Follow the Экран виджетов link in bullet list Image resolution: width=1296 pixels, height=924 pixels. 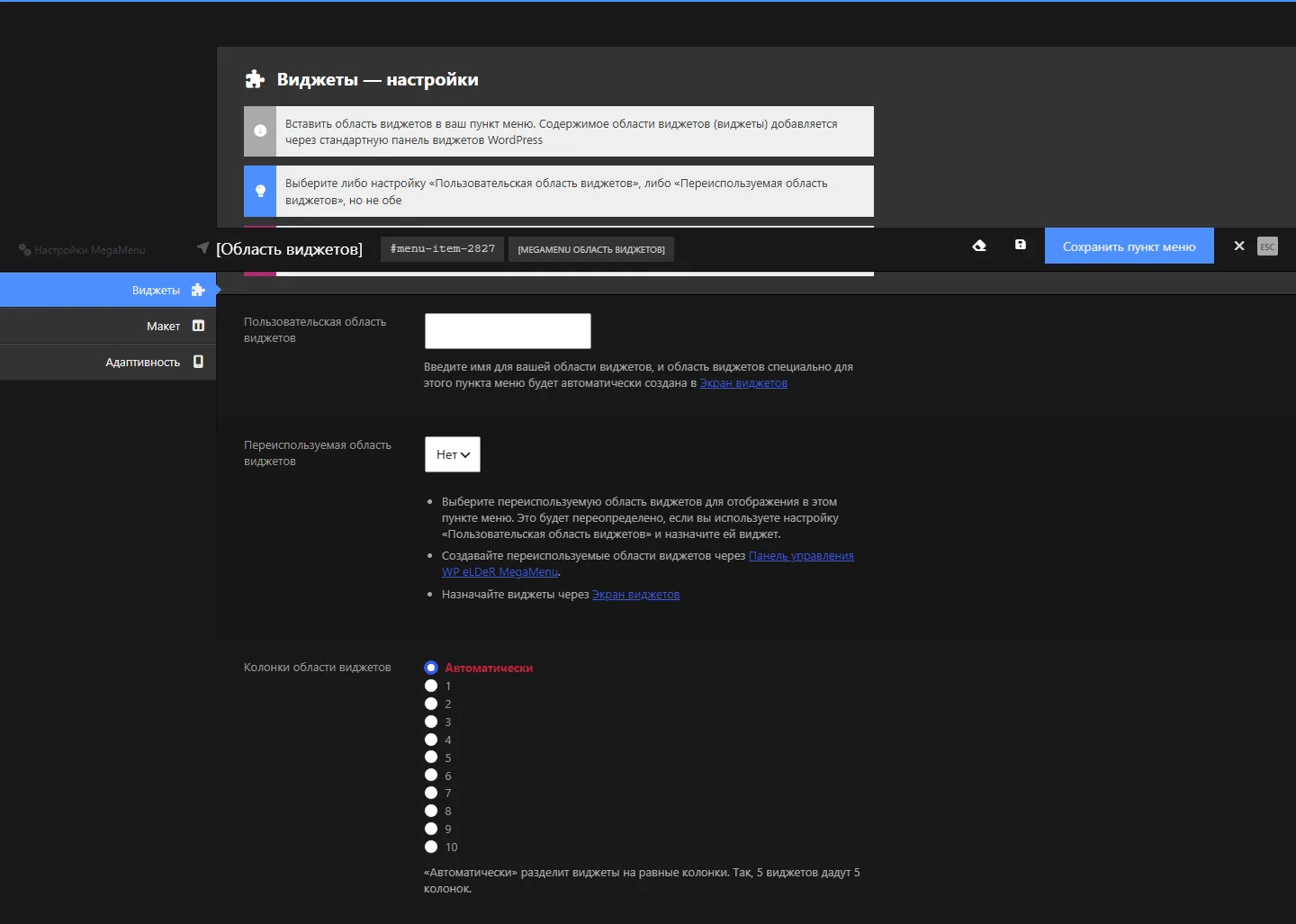coord(635,595)
